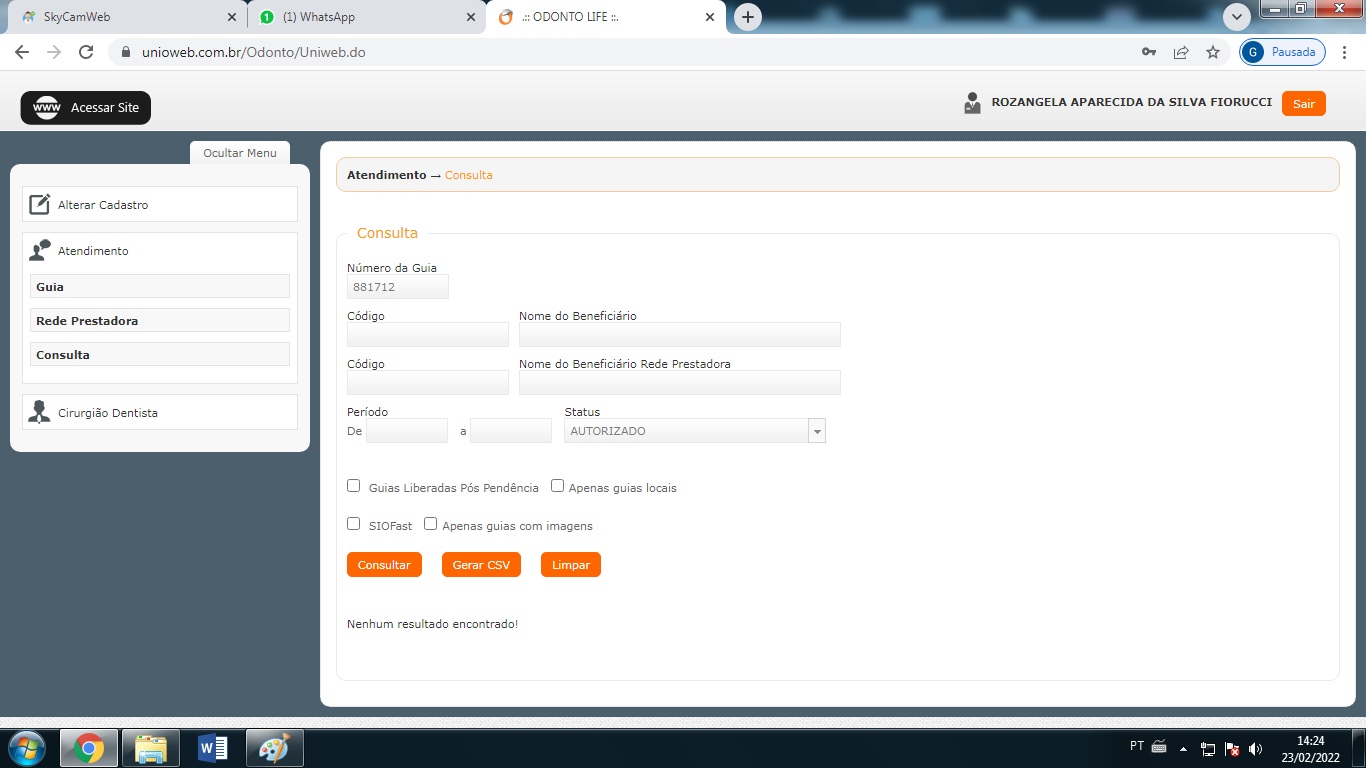Open the Status dropdown showing AUTORIZADO
This screenshot has height=768, width=1366.
695,431
